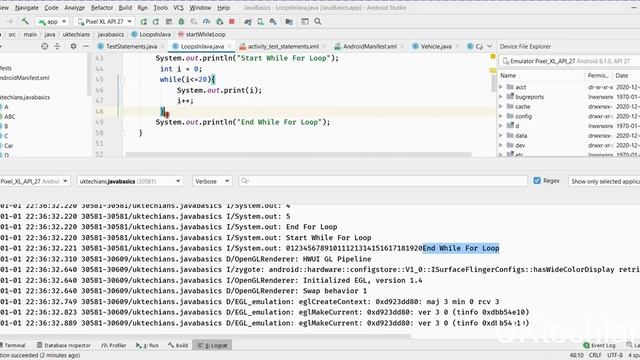The image size is (640, 360).
Task: Expand the config folder
Action: coord(501,116)
